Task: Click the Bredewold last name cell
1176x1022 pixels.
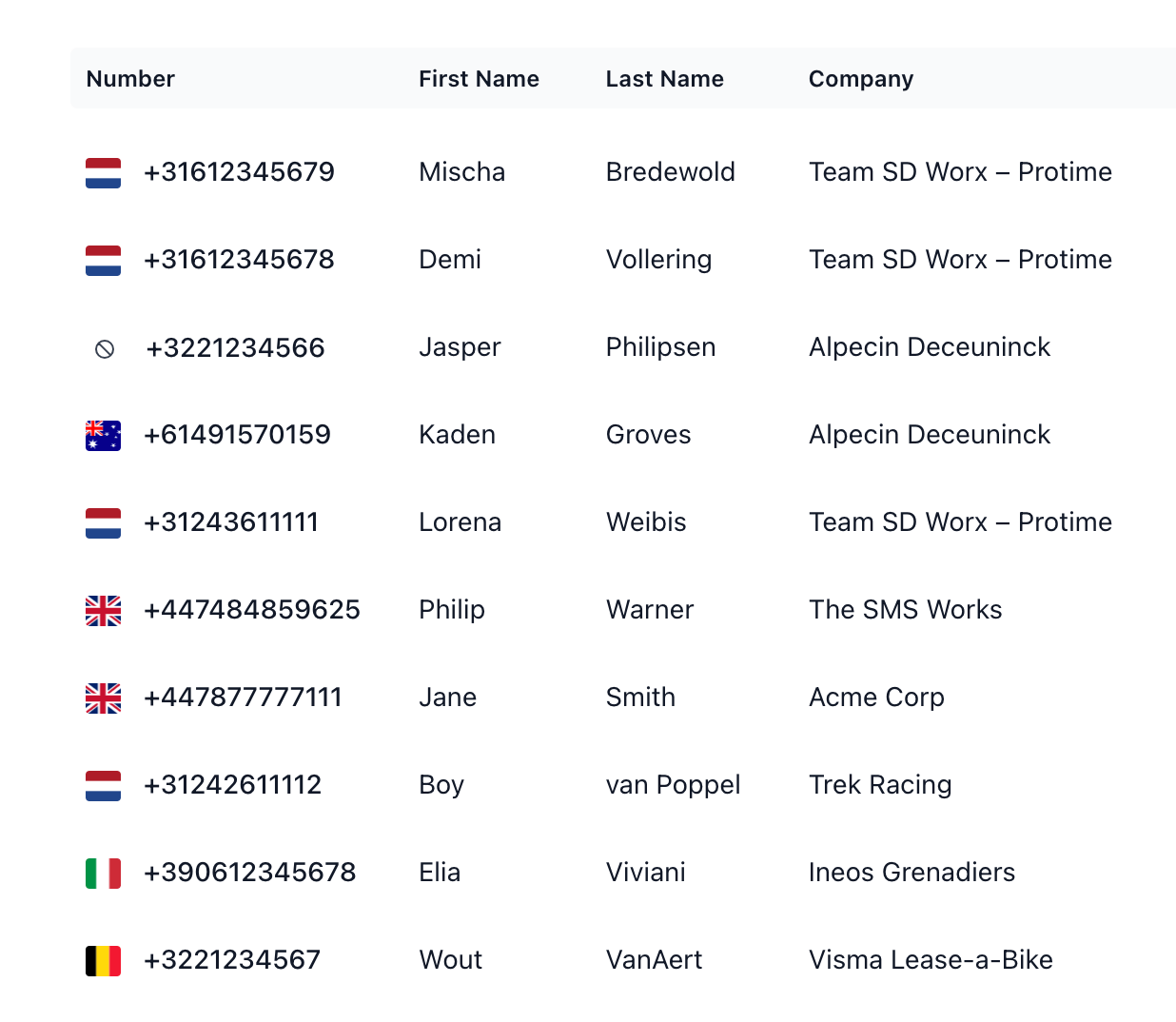Action: (670, 172)
